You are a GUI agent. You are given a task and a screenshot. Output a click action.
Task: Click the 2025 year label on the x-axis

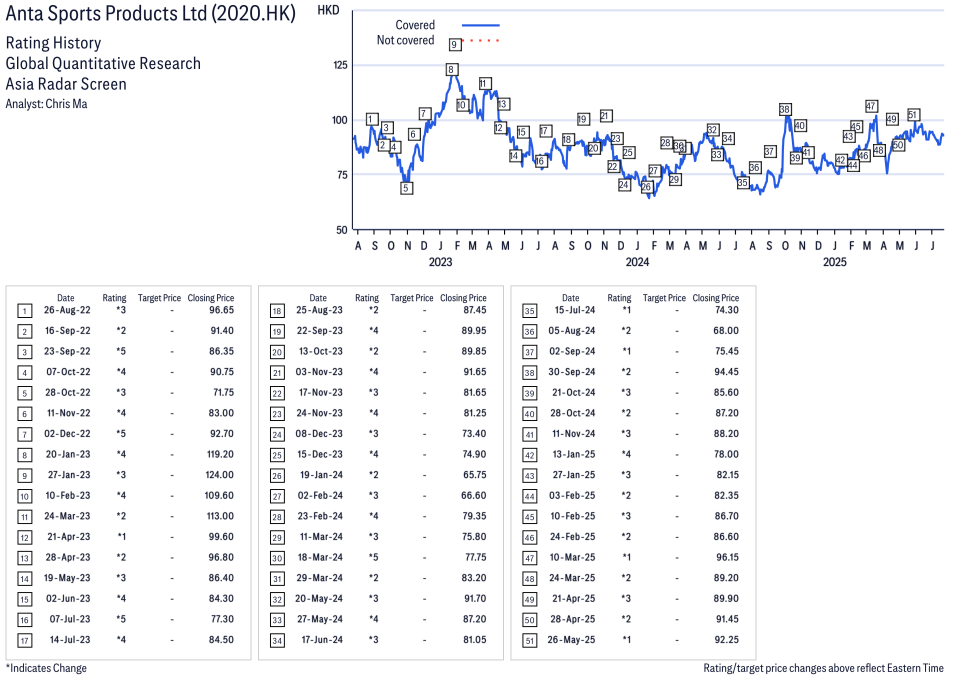[834, 262]
